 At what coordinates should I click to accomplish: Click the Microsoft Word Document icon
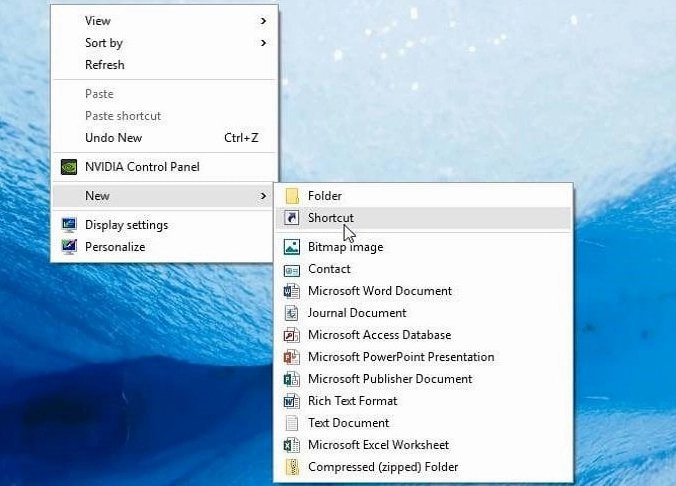click(x=292, y=291)
